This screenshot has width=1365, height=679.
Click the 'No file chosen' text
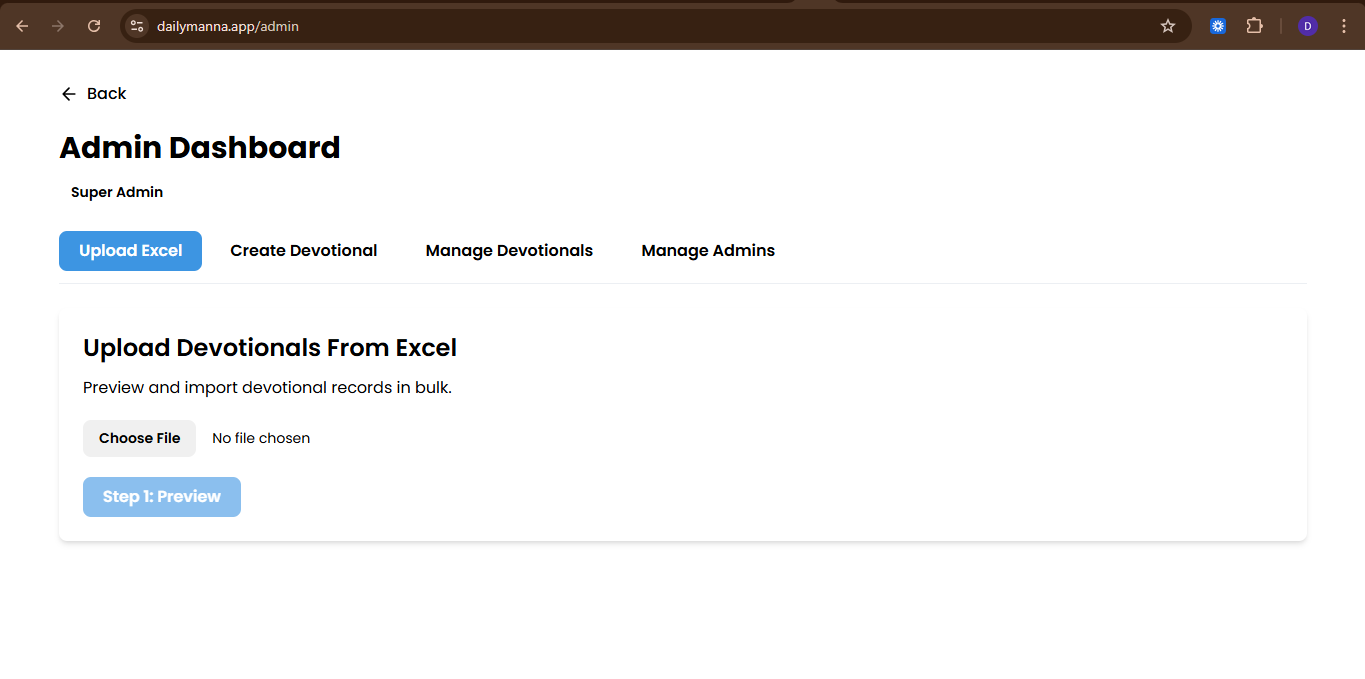tap(261, 438)
